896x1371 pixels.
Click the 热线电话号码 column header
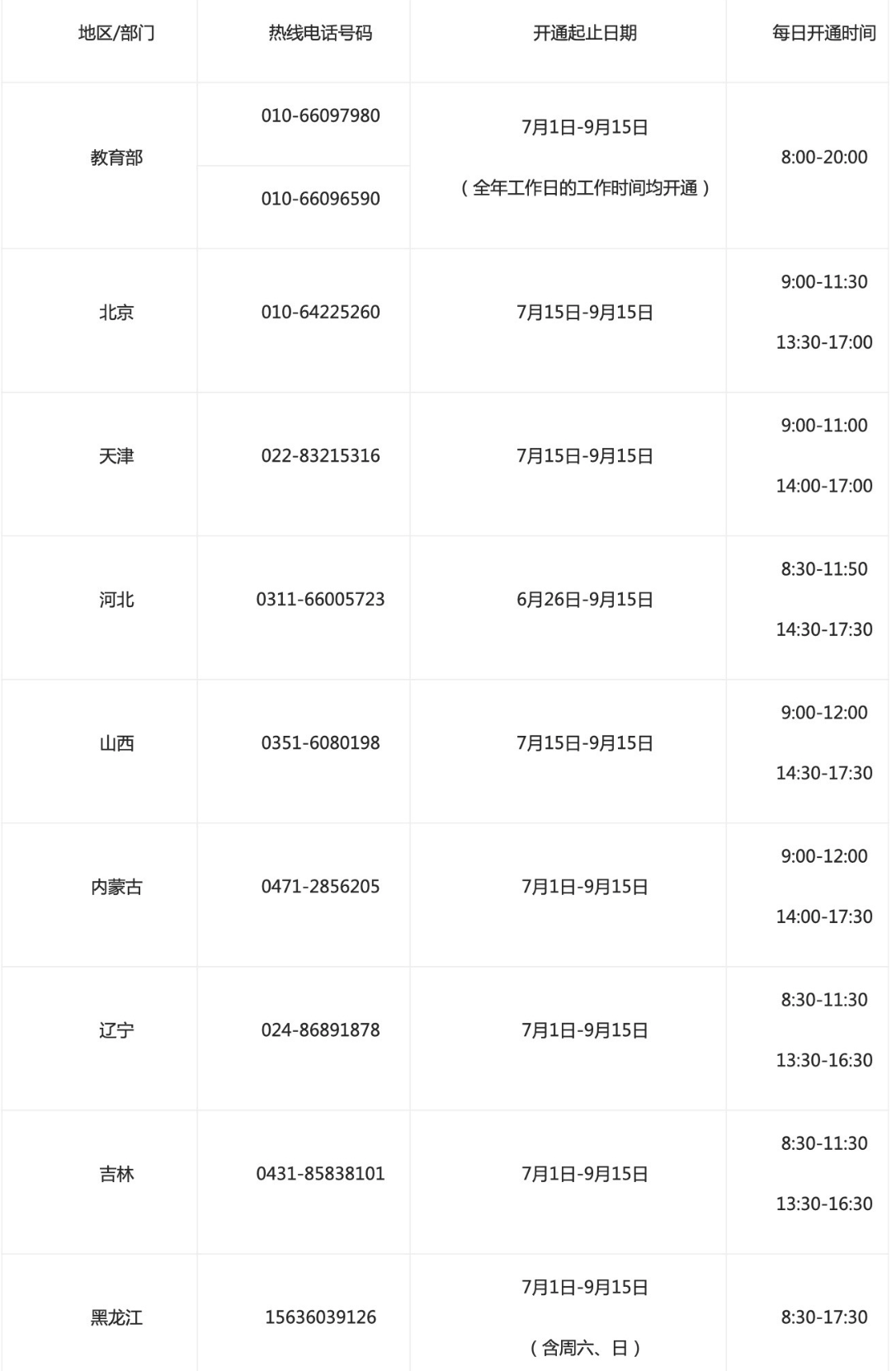(x=320, y=34)
